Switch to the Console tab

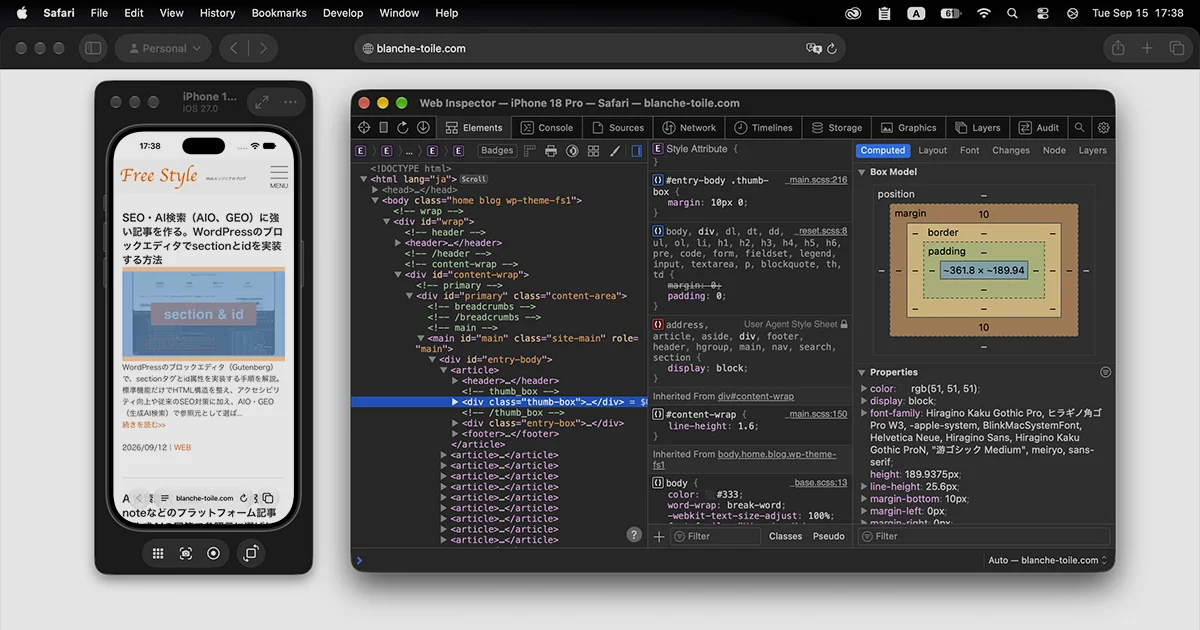click(547, 128)
